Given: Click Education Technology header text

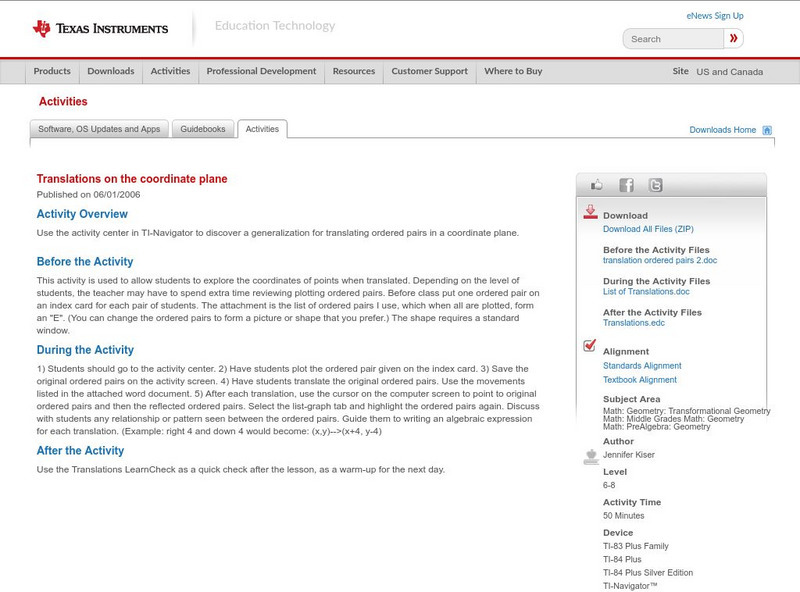Looking at the screenshot, I should pyautogui.click(x=275, y=26).
